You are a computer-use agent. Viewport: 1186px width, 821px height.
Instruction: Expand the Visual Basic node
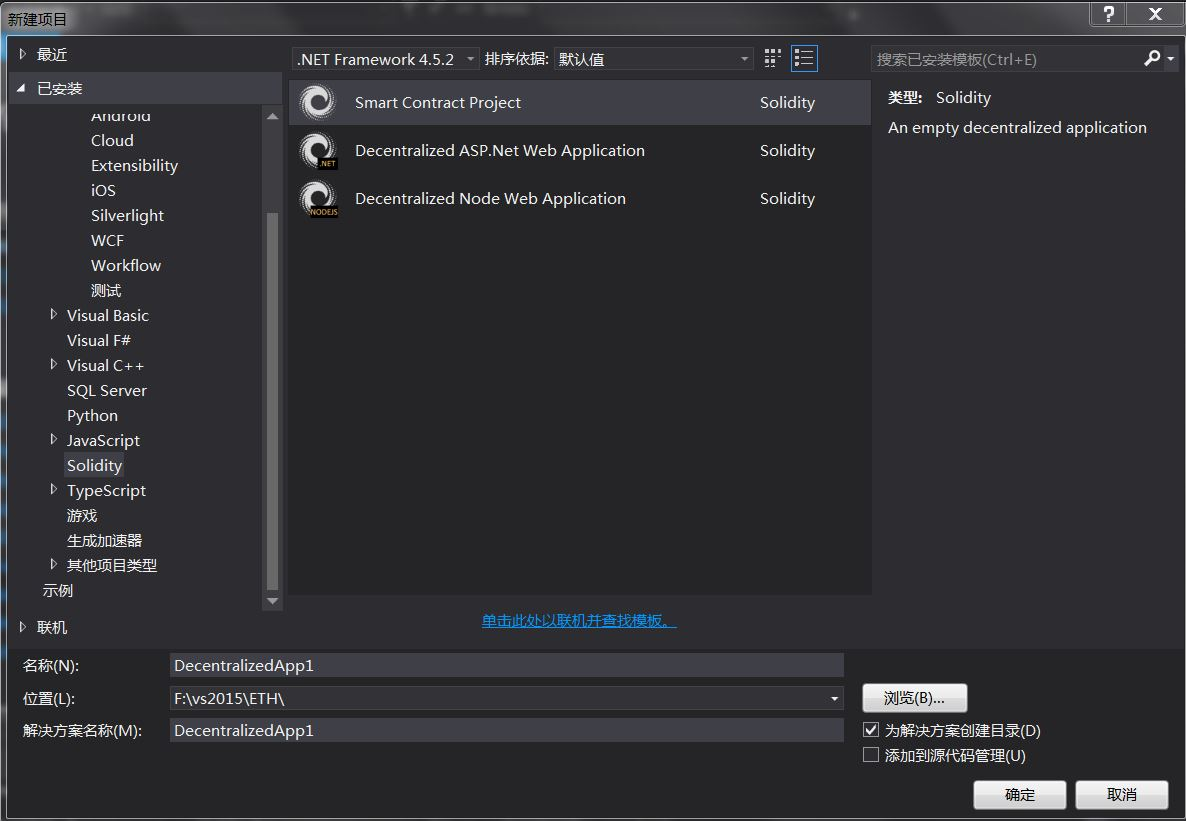point(53,314)
